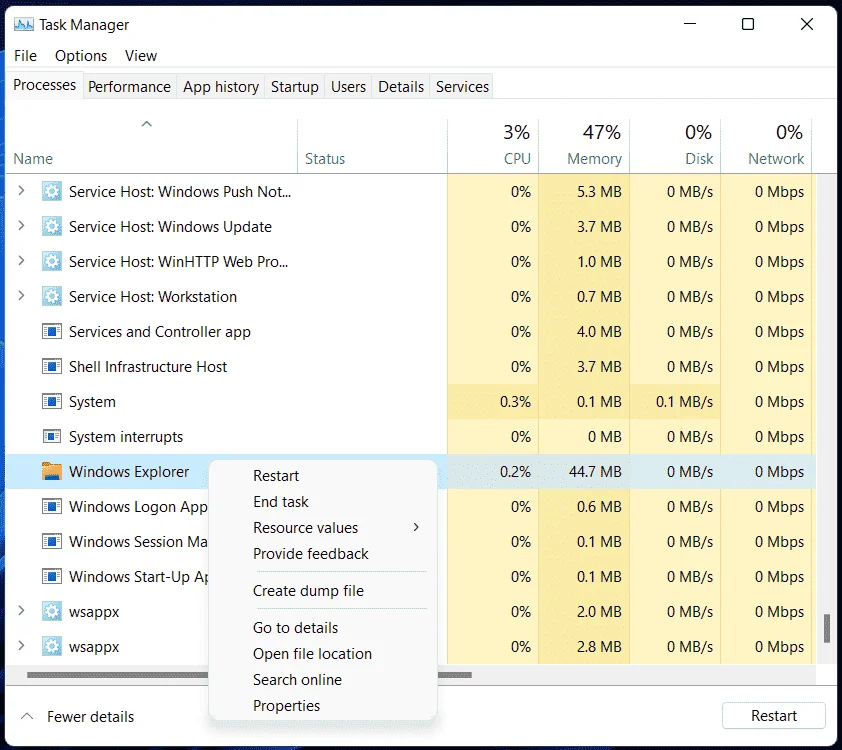Click the Restart button at bottom right
842x750 pixels.
click(773, 716)
